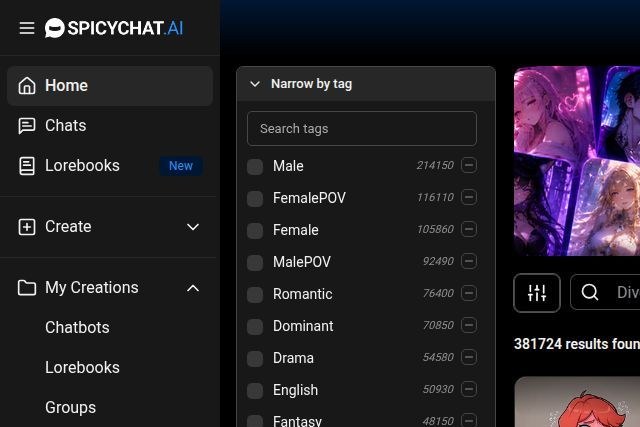Image resolution: width=640 pixels, height=427 pixels.
Task: Collapse the My Creations section chevron
Action: pos(193,288)
